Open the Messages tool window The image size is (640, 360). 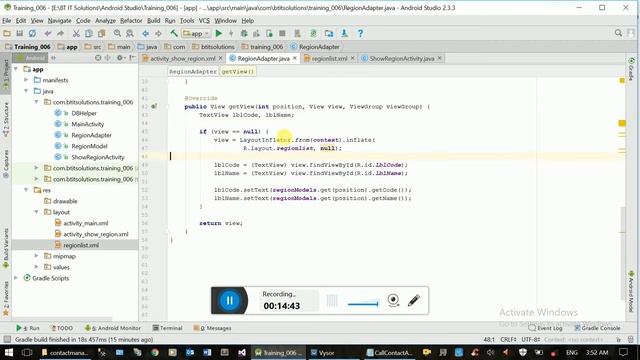tap(212, 328)
